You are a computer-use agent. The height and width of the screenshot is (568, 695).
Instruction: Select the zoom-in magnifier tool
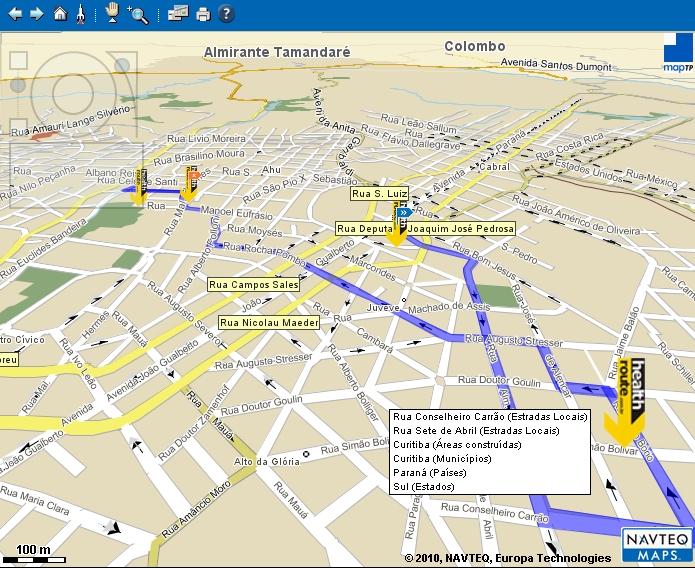coord(138,14)
